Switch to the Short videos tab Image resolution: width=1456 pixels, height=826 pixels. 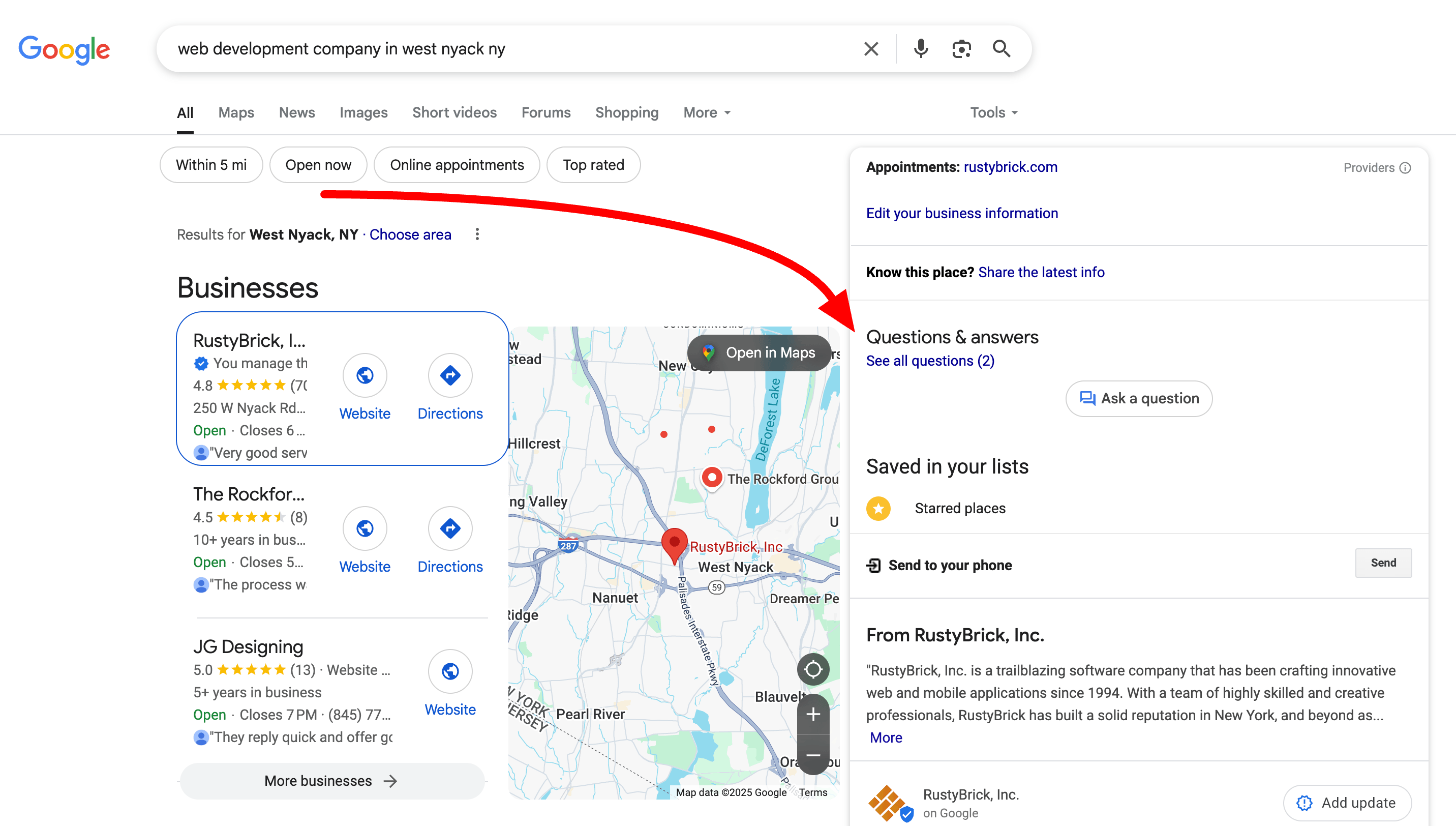pyautogui.click(x=454, y=112)
